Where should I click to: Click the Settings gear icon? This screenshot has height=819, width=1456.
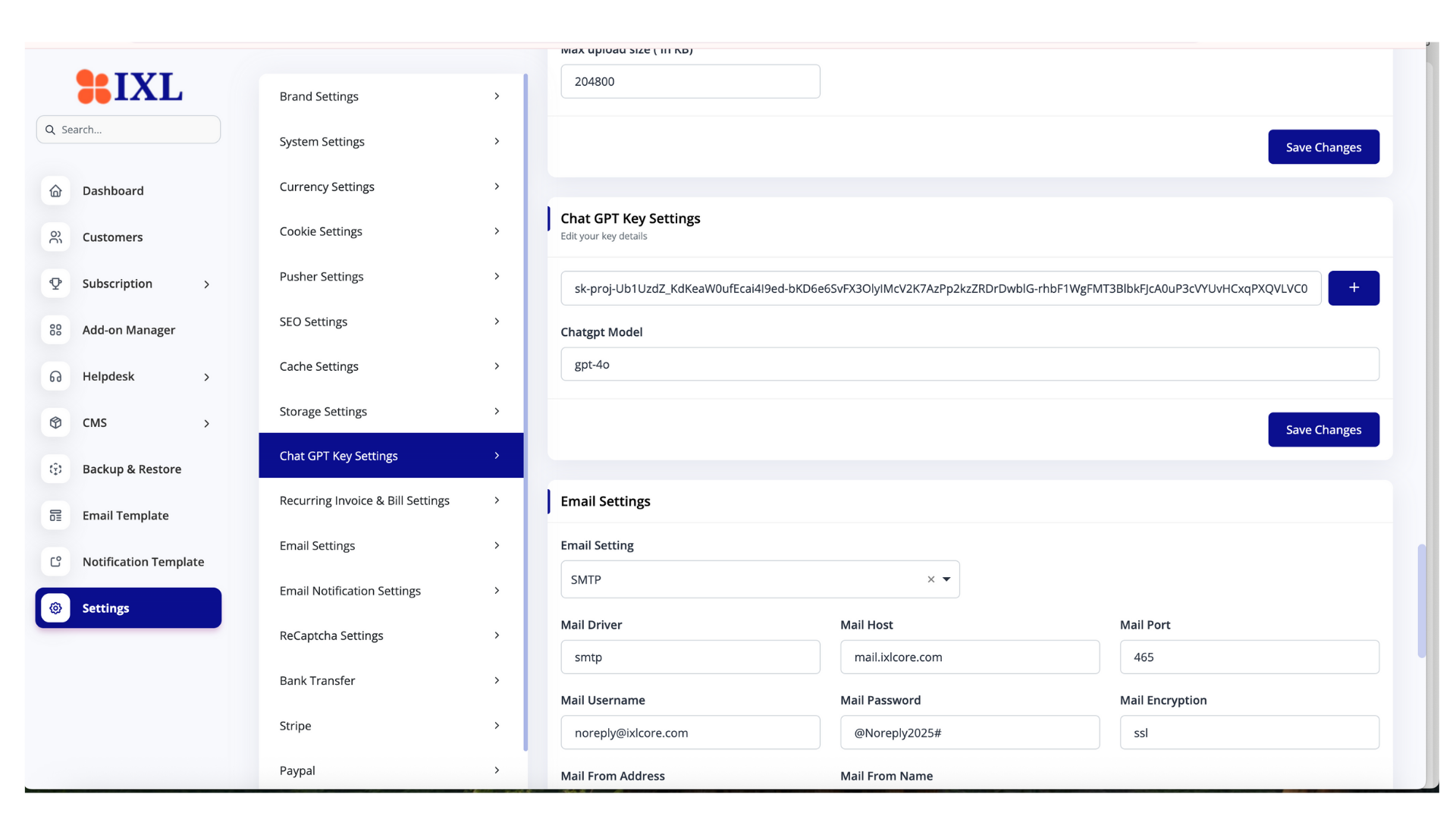[x=55, y=608]
